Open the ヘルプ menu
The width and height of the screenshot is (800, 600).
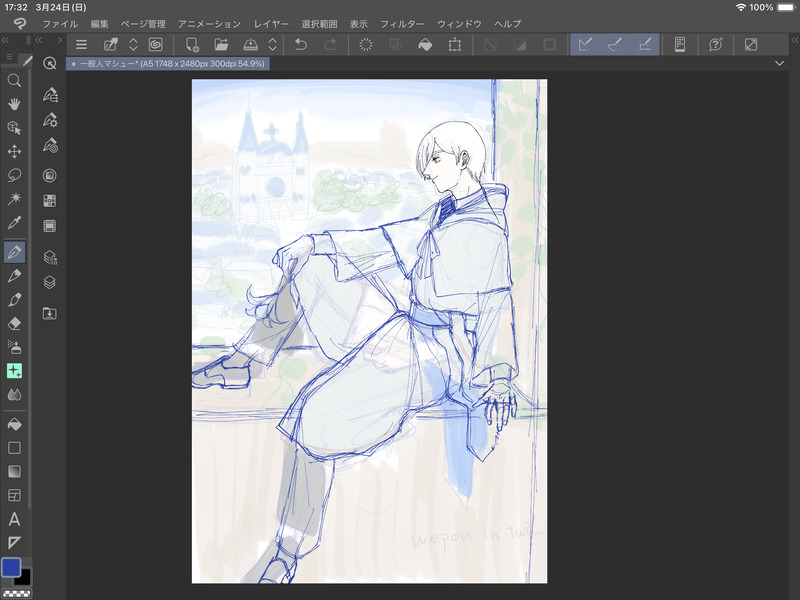tap(508, 24)
